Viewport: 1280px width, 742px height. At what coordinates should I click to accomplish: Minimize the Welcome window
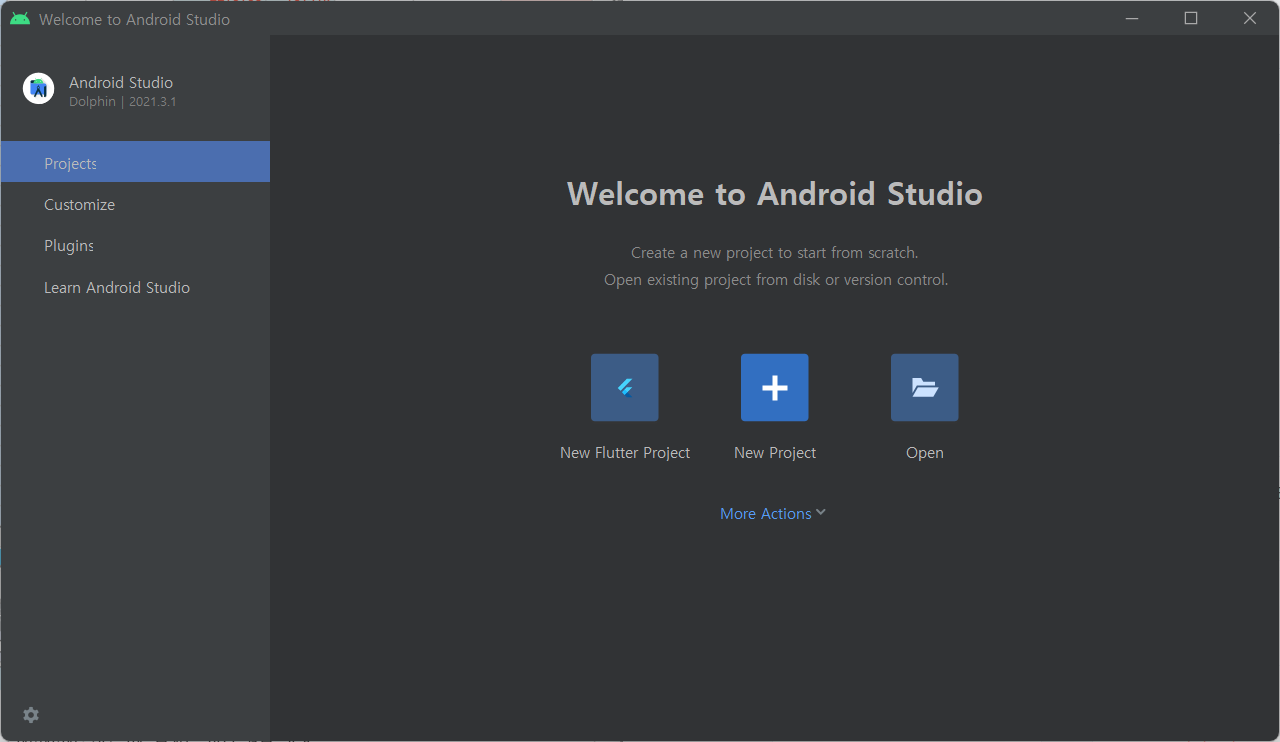(x=1132, y=18)
